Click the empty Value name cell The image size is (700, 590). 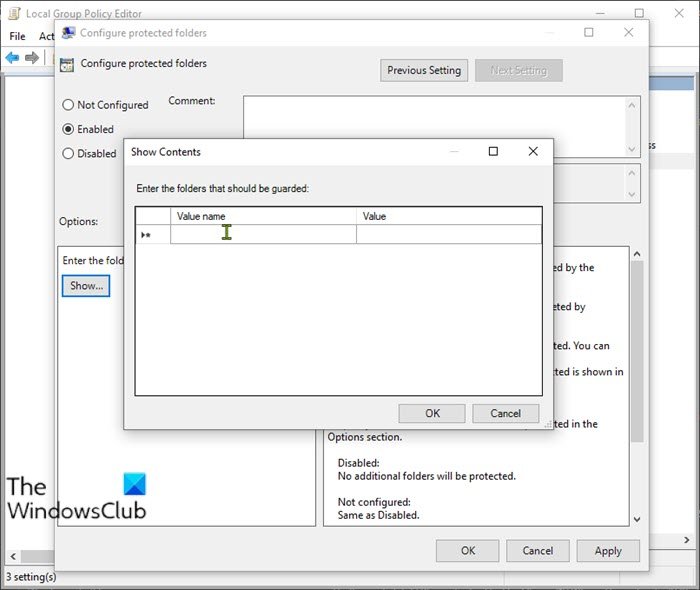(263, 234)
